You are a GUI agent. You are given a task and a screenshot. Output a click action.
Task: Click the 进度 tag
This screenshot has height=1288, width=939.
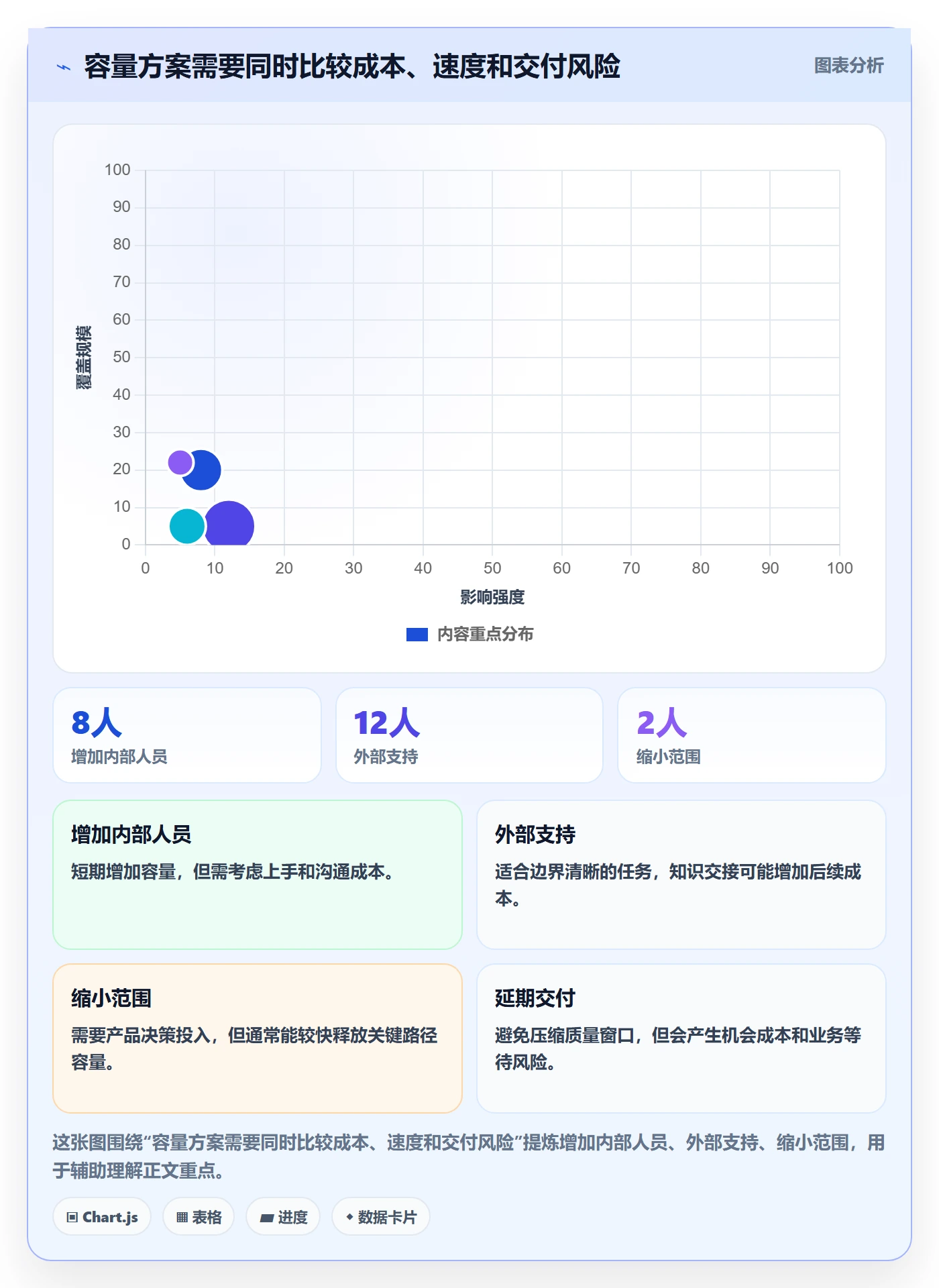point(283,1217)
